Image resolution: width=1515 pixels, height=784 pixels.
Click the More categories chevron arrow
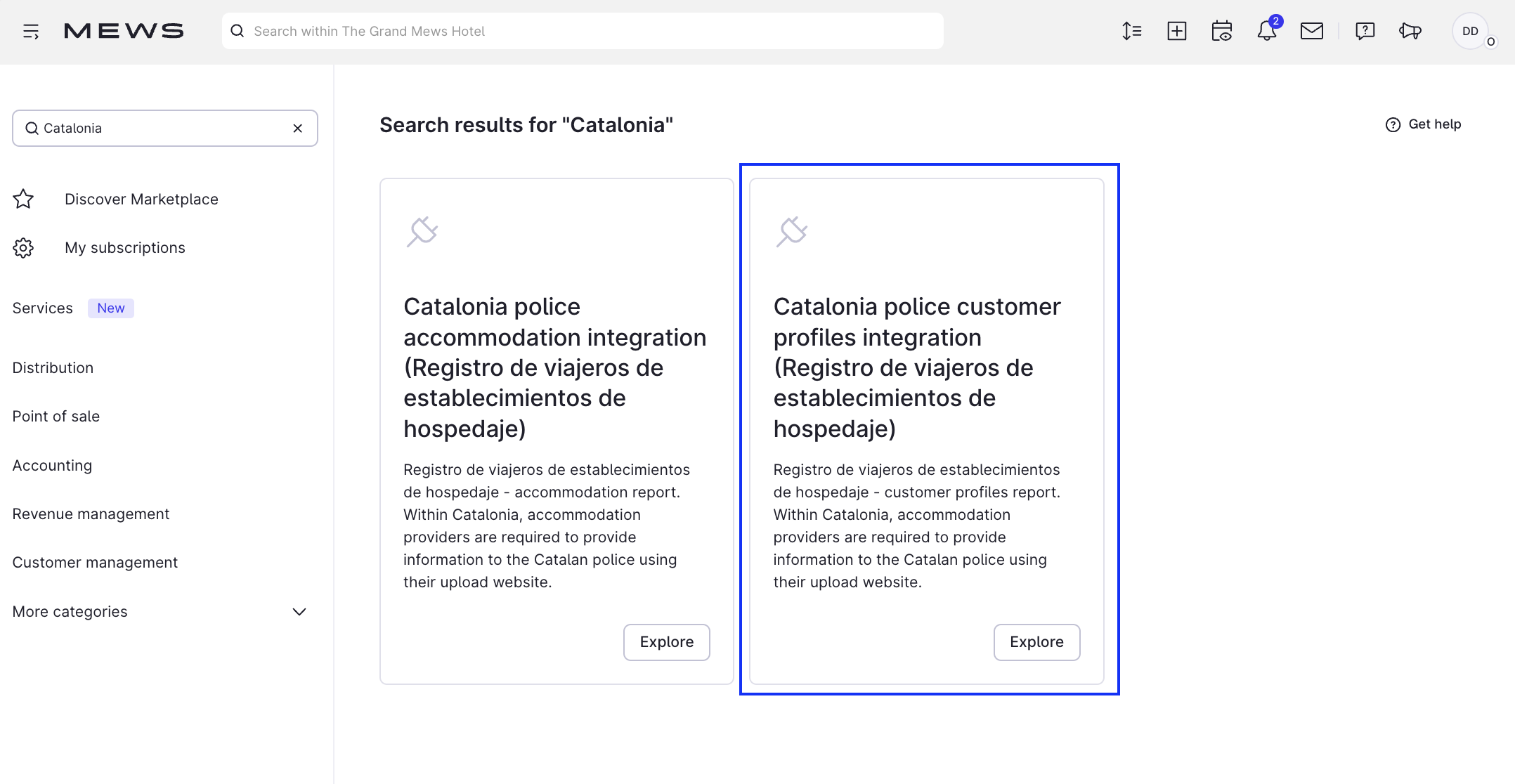click(299, 611)
